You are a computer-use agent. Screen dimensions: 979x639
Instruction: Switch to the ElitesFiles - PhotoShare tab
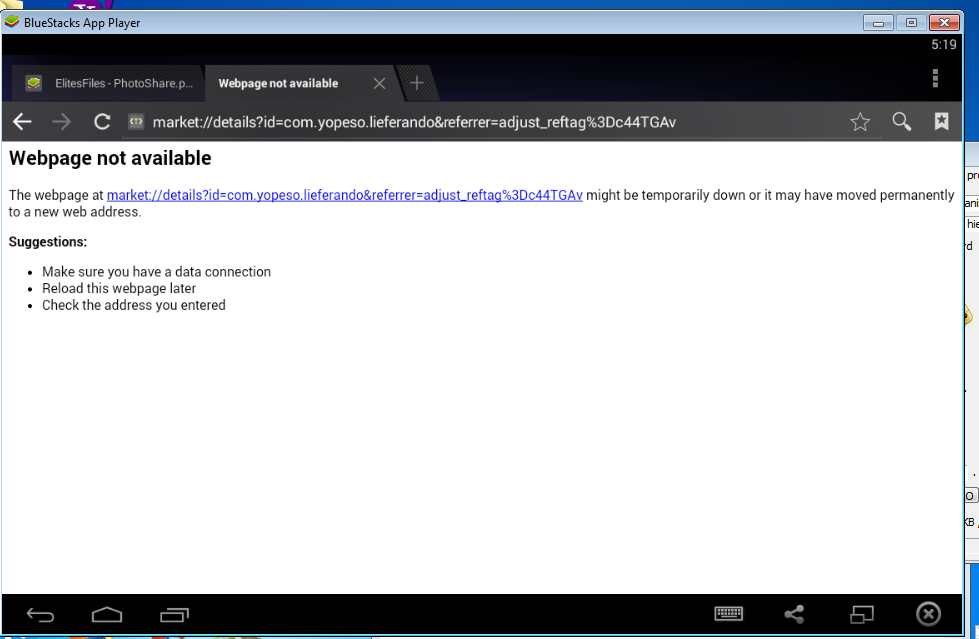[108, 83]
